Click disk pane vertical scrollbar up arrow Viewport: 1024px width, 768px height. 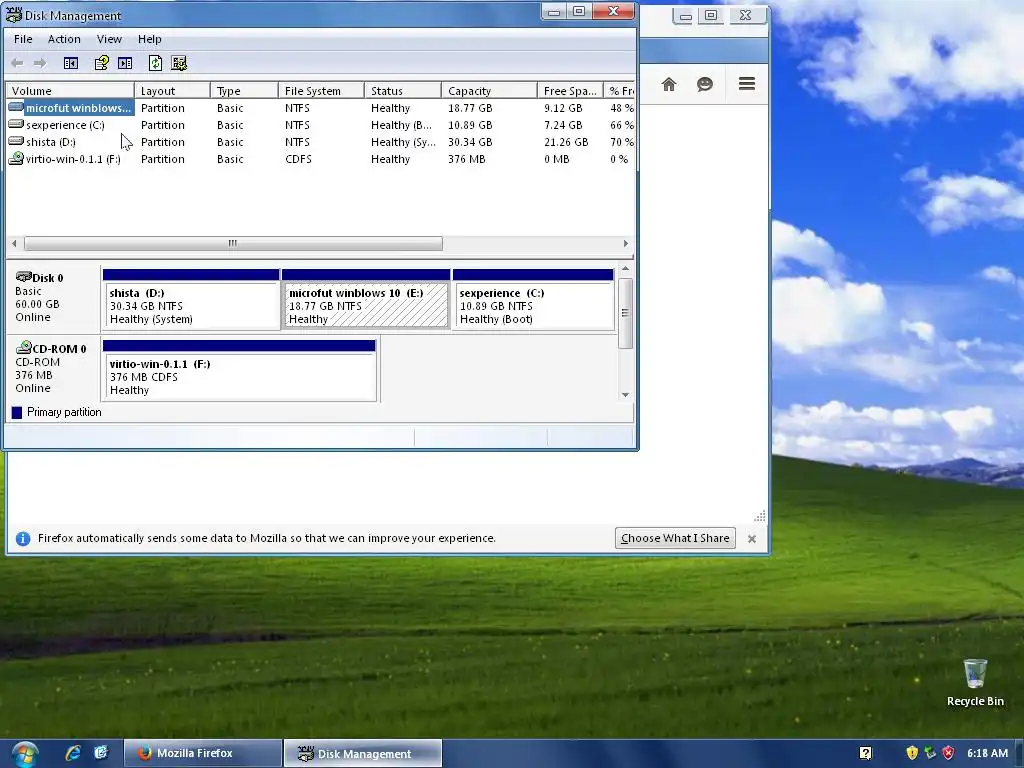coord(626,268)
